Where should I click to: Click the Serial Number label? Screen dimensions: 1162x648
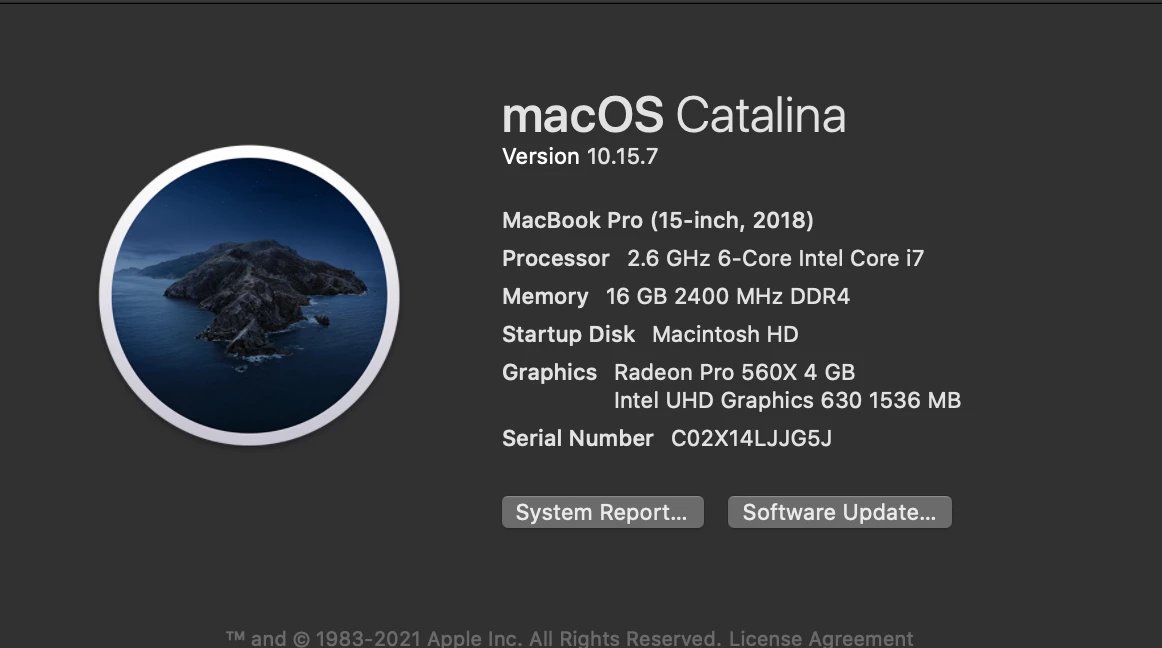pyautogui.click(x=577, y=438)
